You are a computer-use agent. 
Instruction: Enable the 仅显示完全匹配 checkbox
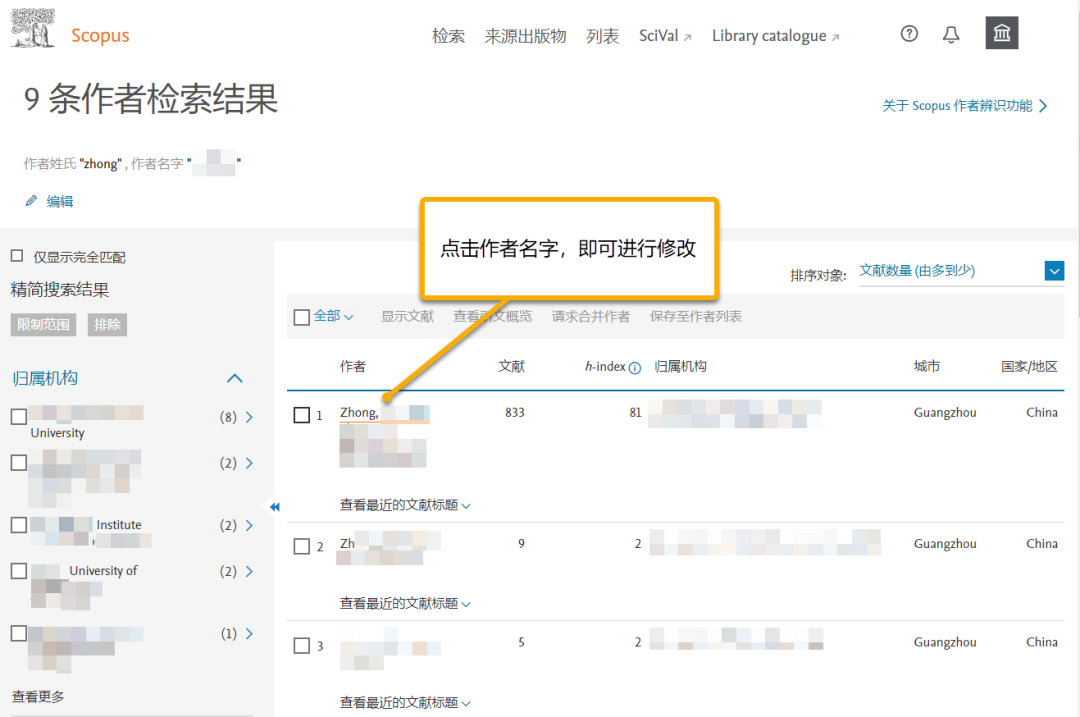point(17,256)
